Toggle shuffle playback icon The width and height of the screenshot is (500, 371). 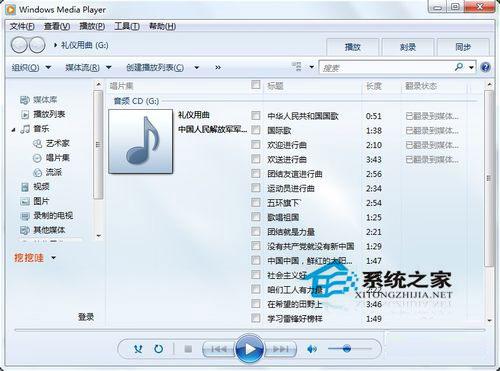tap(138, 349)
